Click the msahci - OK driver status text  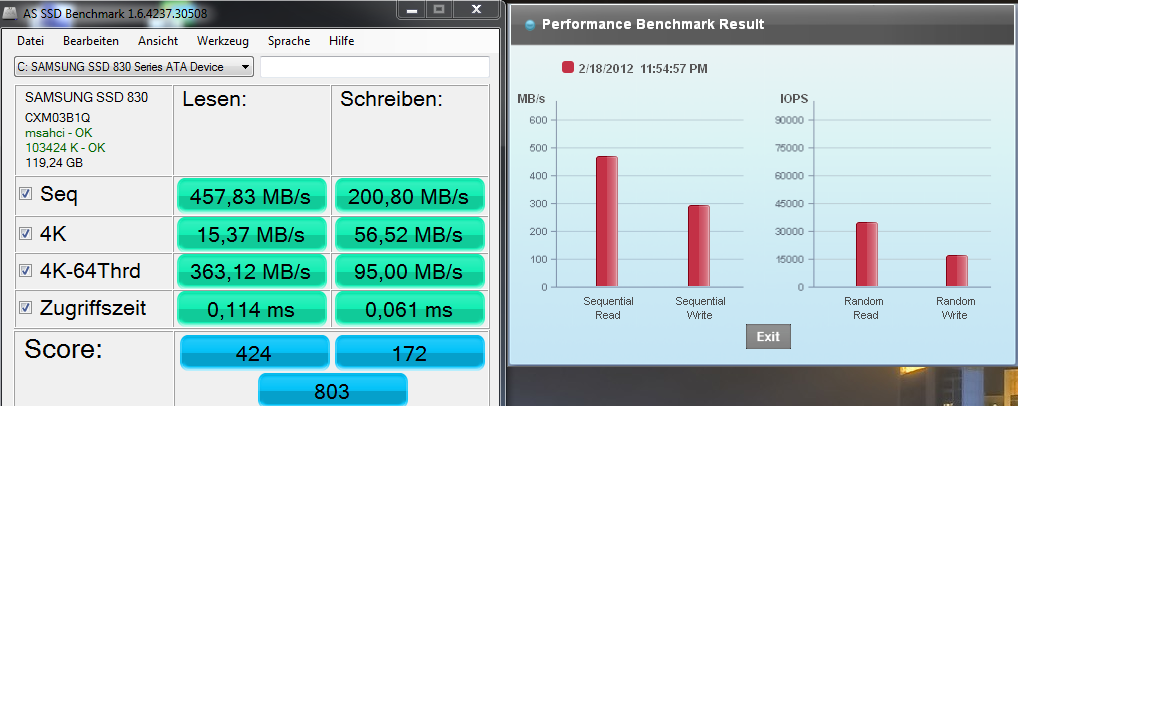click(59, 133)
